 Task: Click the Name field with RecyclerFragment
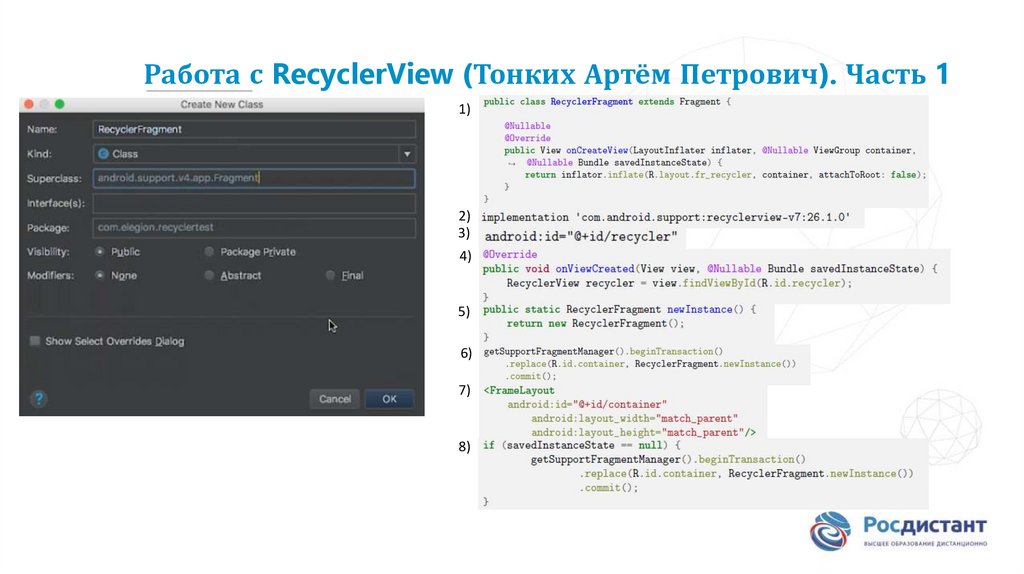pyautogui.click(x=253, y=129)
